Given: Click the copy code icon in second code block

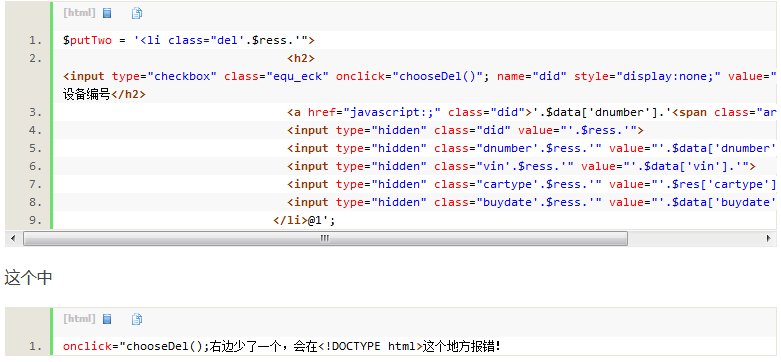Looking at the screenshot, I should (x=137, y=319).
